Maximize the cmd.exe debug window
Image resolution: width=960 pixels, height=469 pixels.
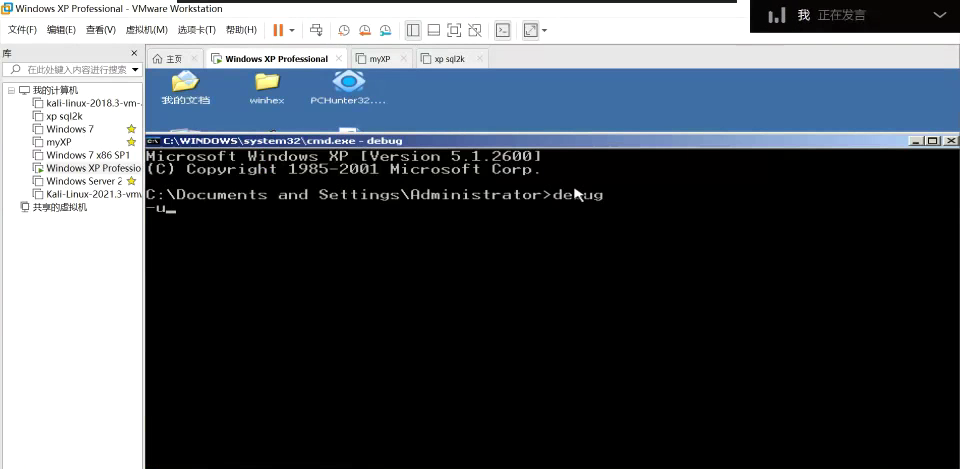(932, 141)
